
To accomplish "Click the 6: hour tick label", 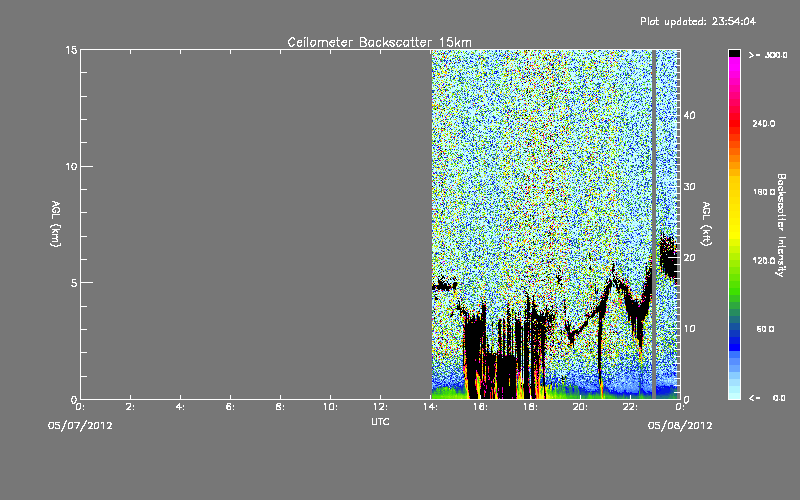I will (x=230, y=407).
